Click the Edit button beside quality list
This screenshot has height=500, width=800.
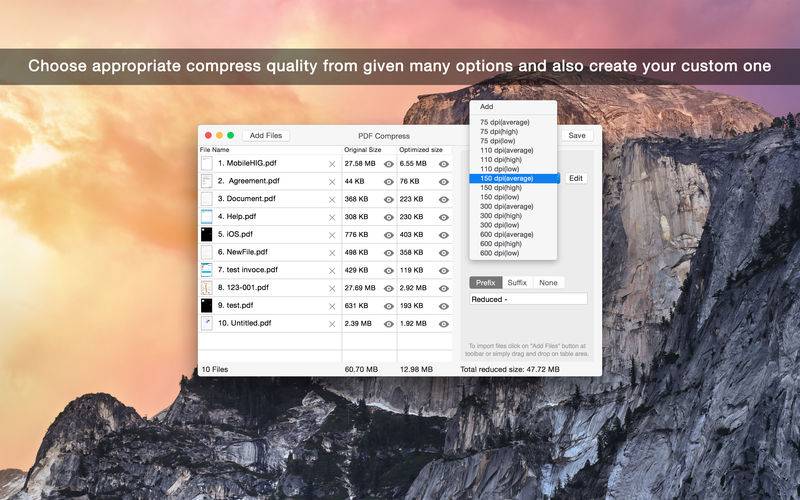click(x=576, y=179)
